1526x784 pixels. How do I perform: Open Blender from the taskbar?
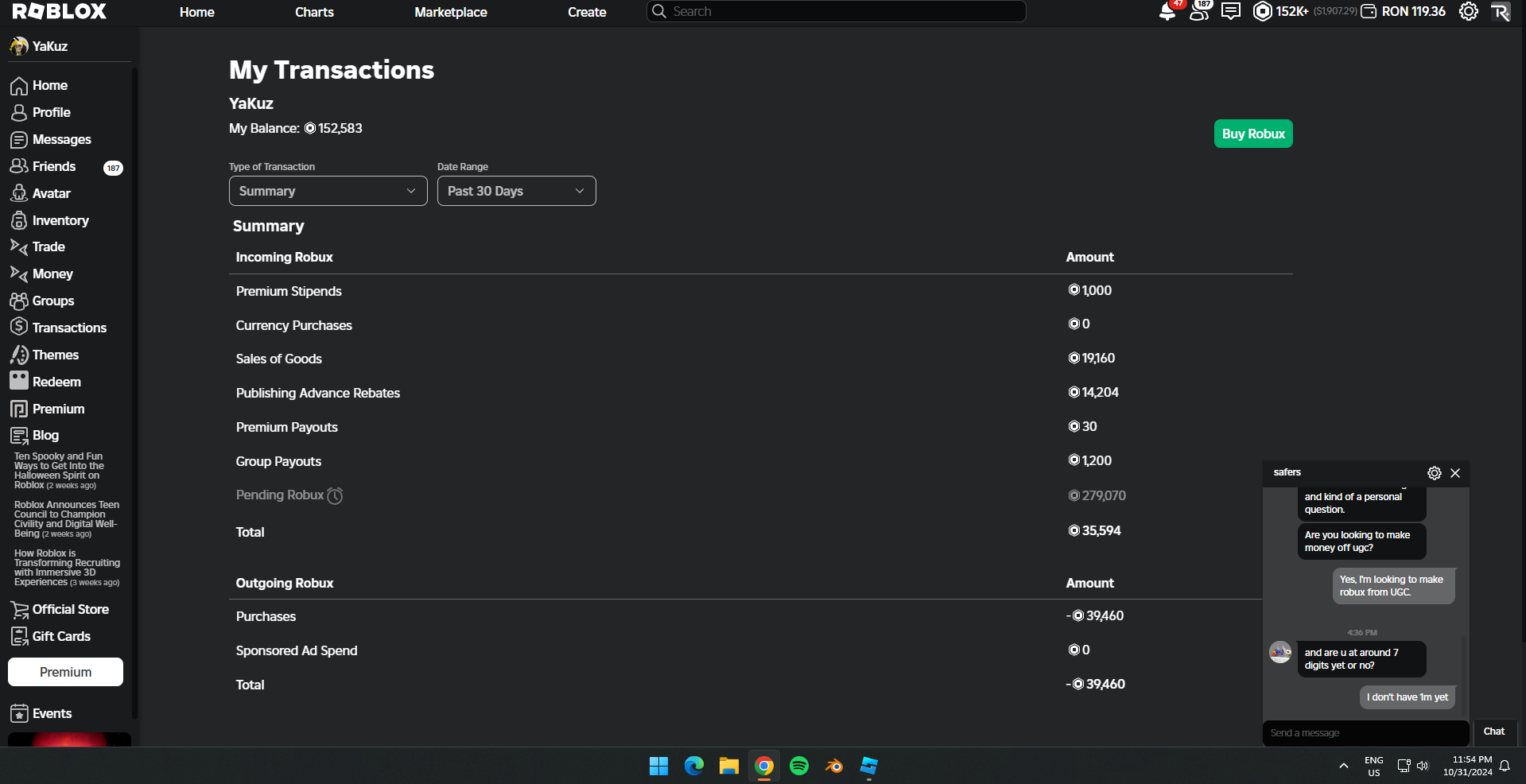click(x=833, y=766)
